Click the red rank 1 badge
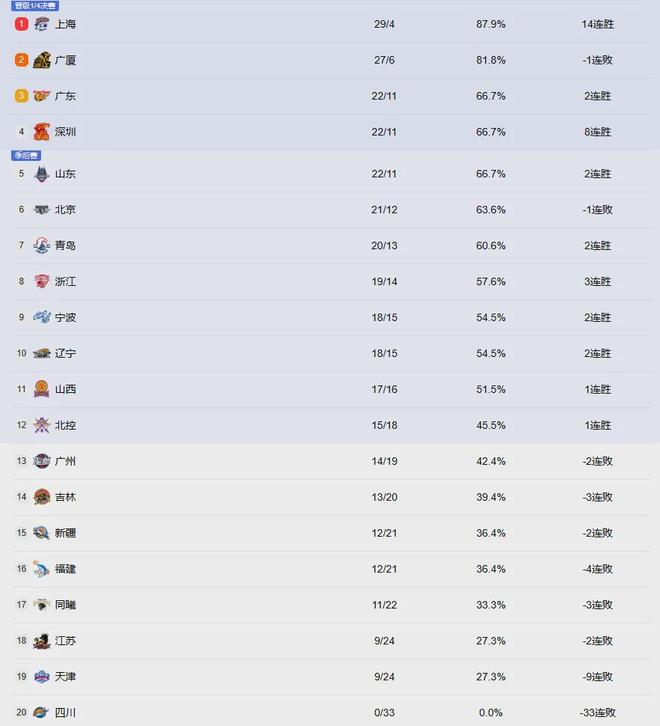The height and width of the screenshot is (726, 660). tap(21, 24)
